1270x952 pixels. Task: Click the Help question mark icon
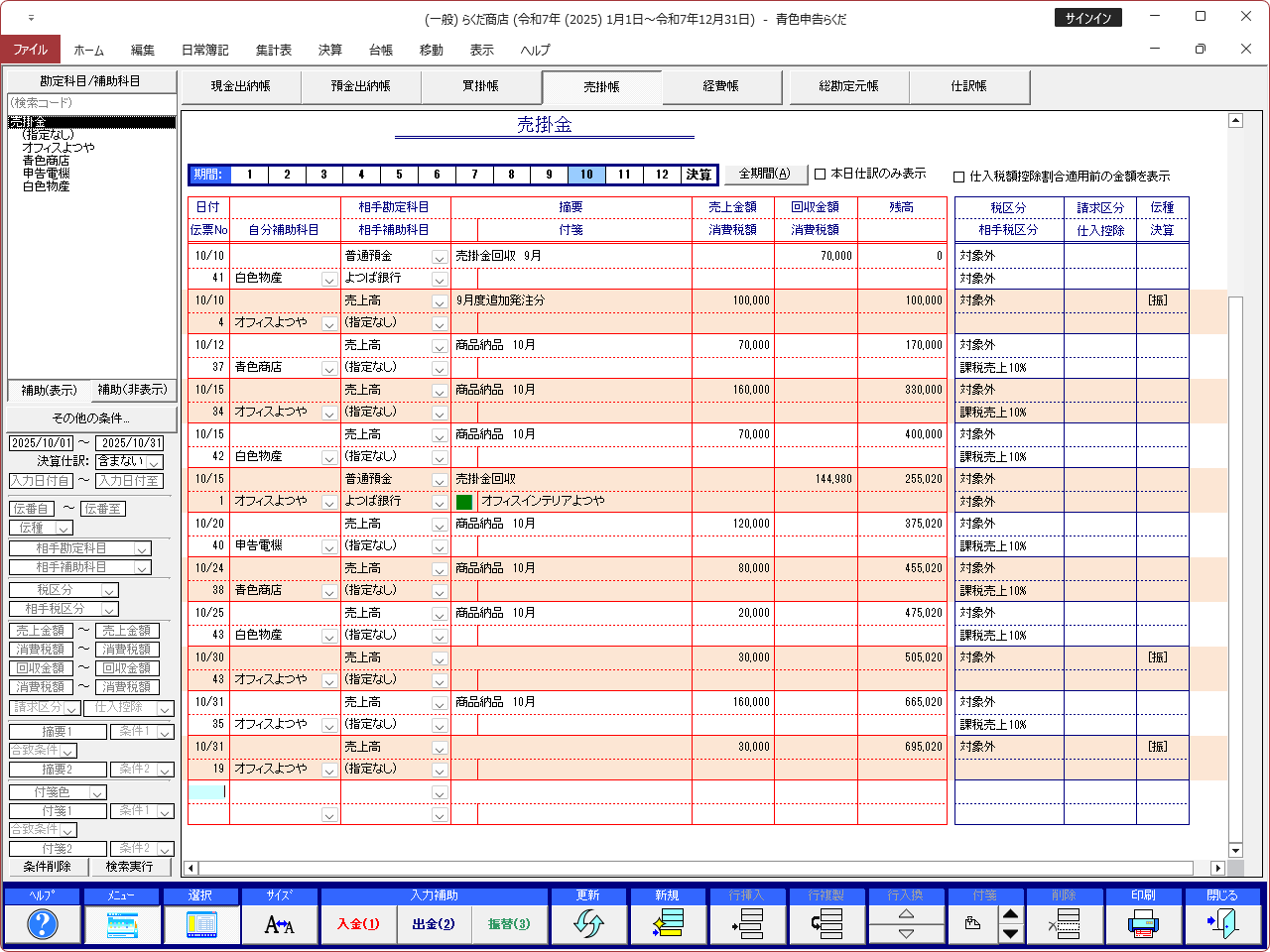click(42, 924)
